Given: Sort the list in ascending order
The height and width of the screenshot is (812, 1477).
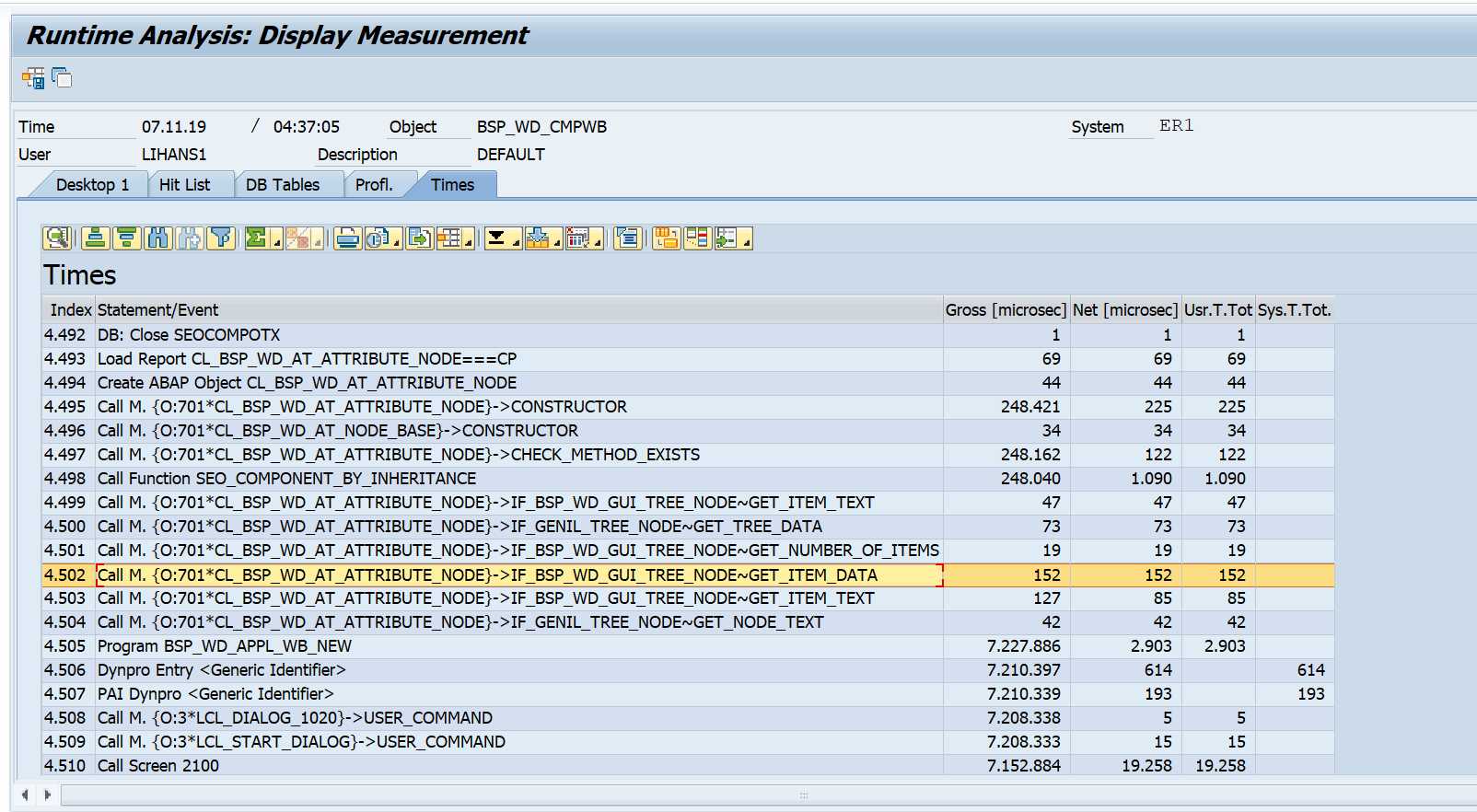Looking at the screenshot, I should (95, 238).
